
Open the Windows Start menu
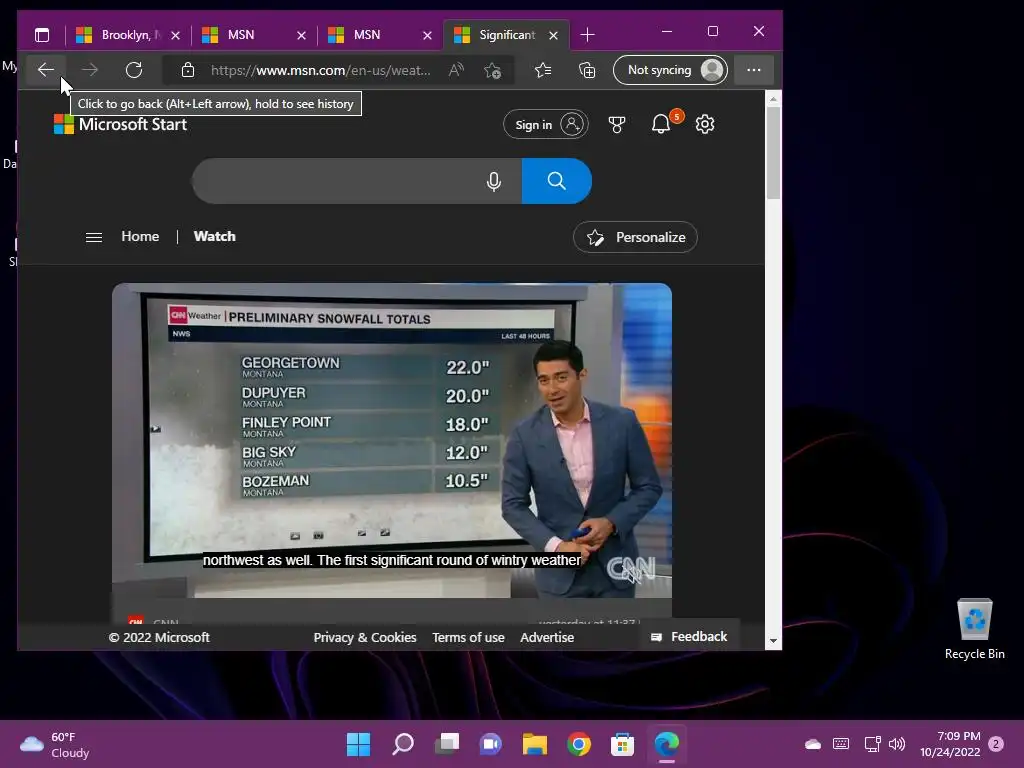(358, 744)
